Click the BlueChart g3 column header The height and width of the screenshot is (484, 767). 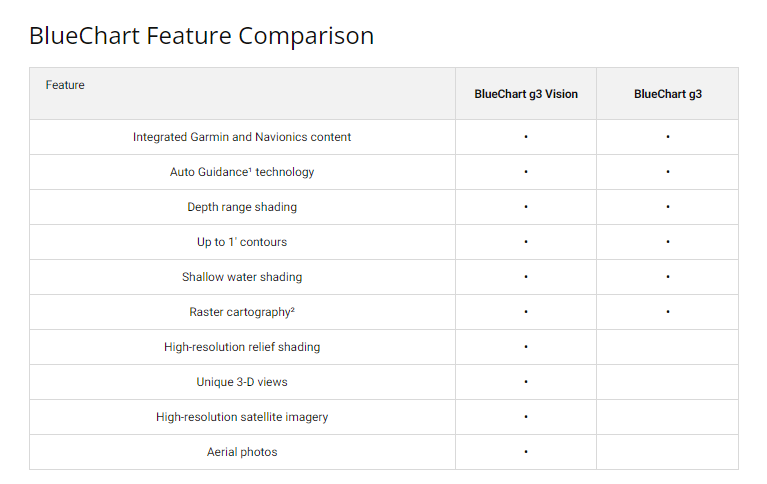tap(667, 94)
